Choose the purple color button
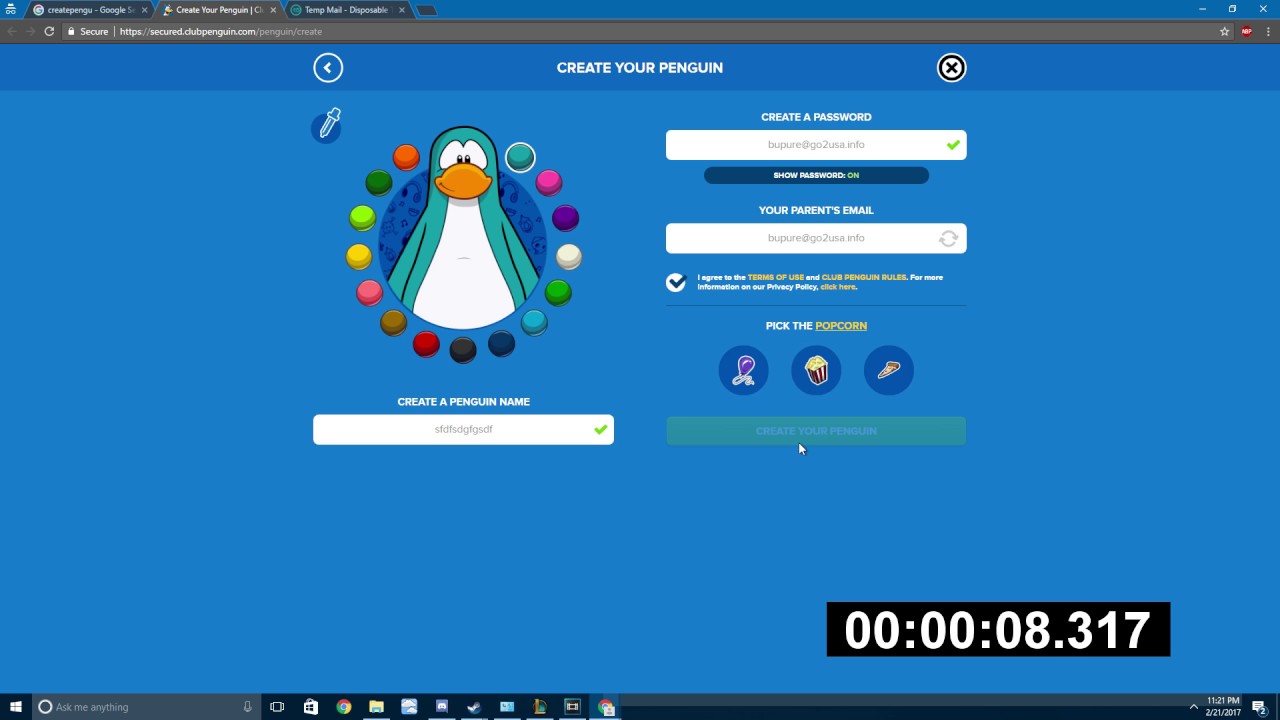The image size is (1280, 720). pos(565,217)
